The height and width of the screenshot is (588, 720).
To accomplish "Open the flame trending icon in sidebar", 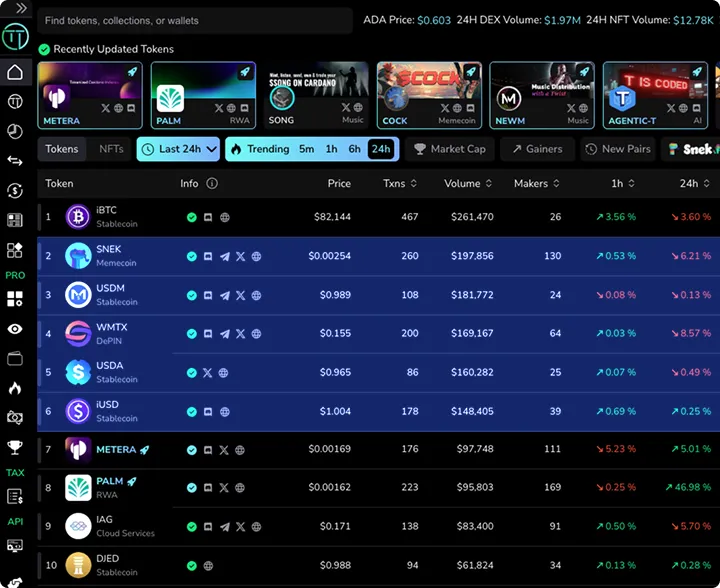I will [15, 388].
